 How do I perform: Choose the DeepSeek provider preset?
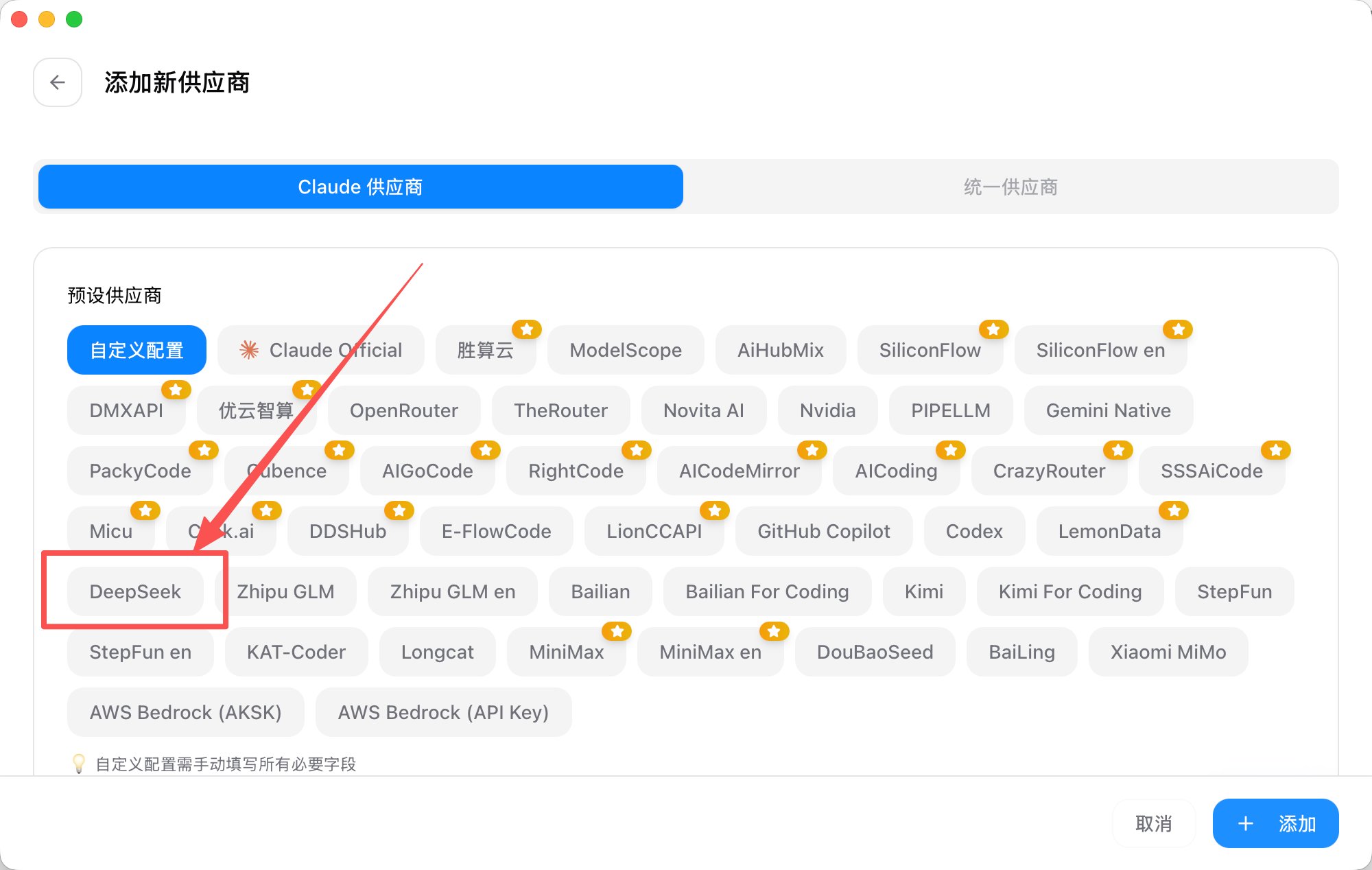(135, 591)
